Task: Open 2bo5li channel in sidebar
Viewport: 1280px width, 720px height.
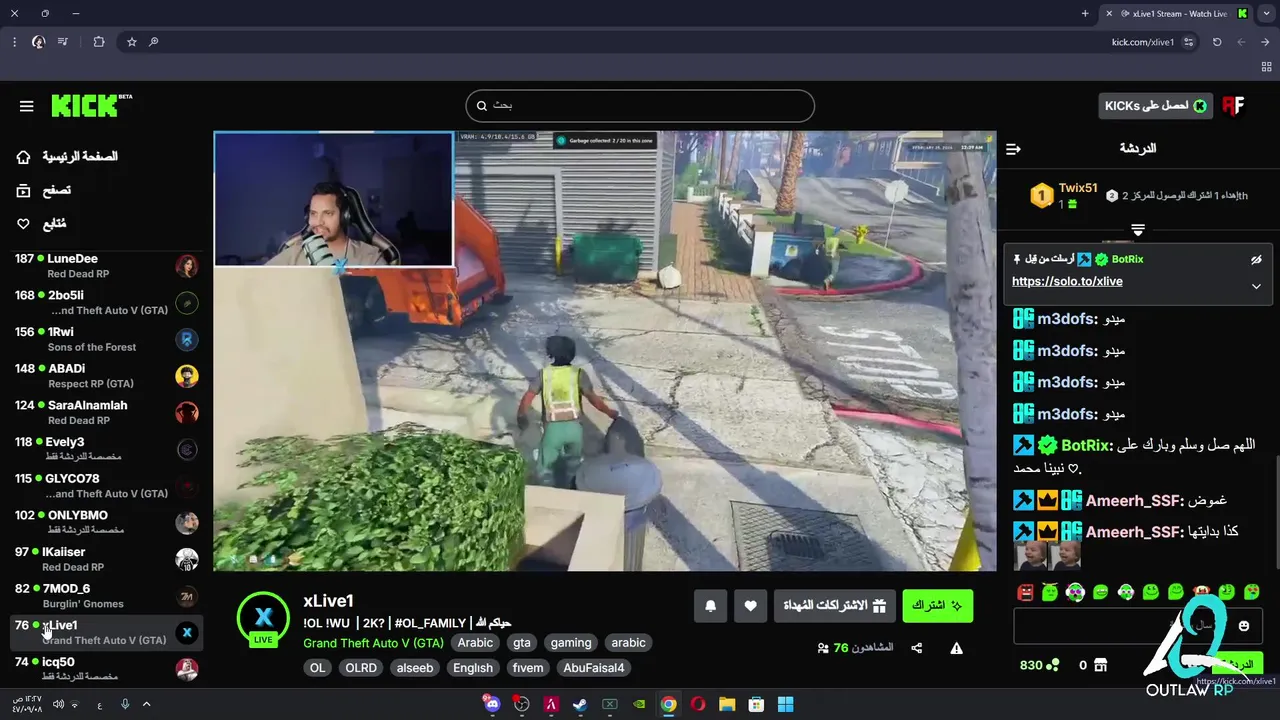Action: pos(104,303)
